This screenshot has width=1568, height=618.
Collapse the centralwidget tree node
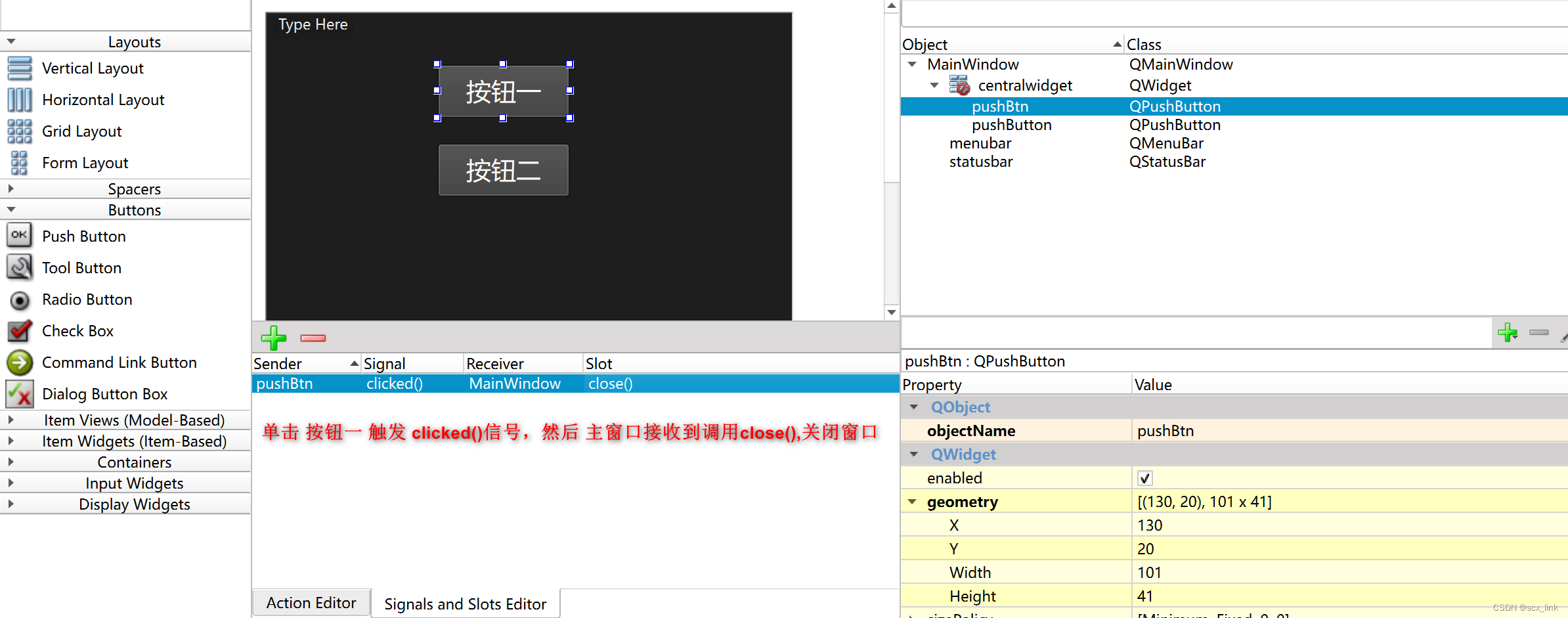point(934,85)
